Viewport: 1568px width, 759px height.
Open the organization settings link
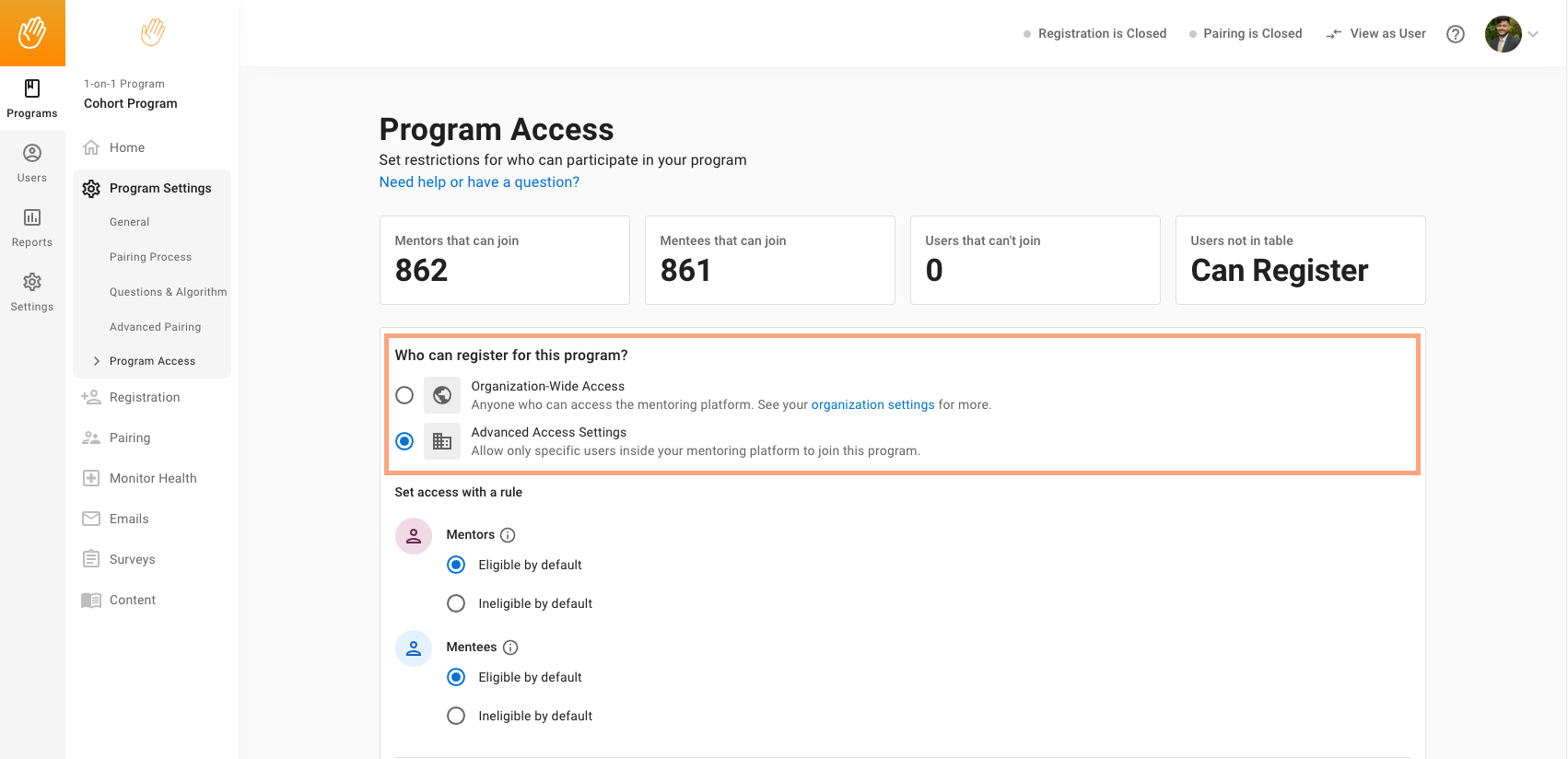click(872, 404)
